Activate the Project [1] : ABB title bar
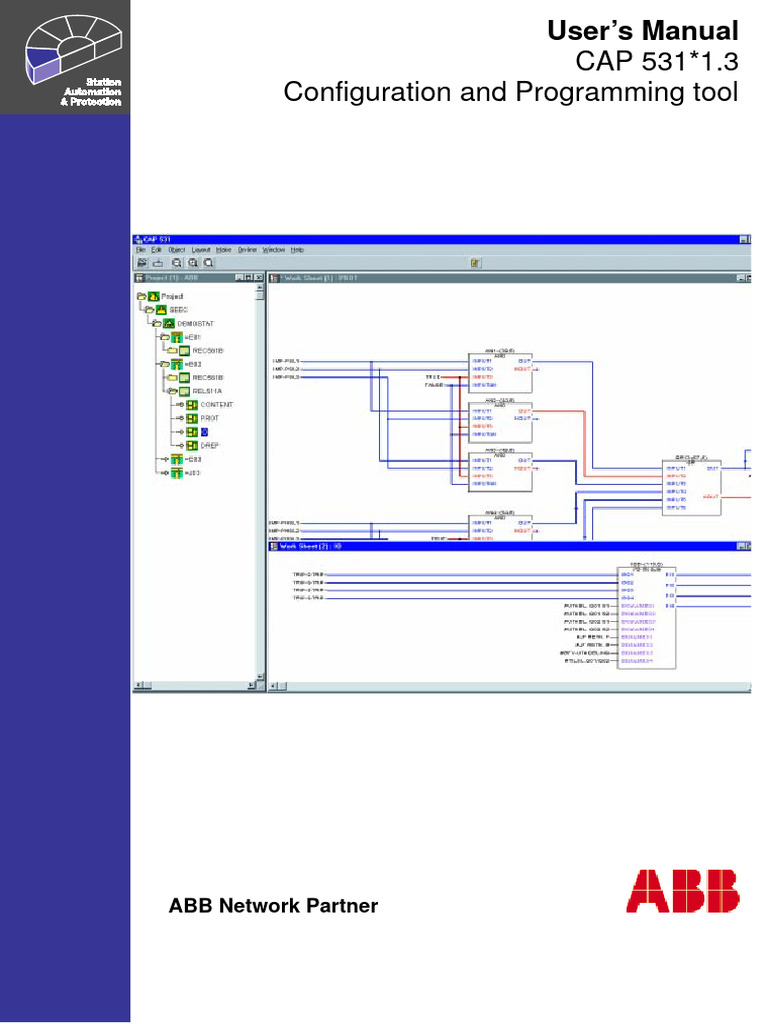This screenshot has width=768, height=1024. [x=199, y=278]
